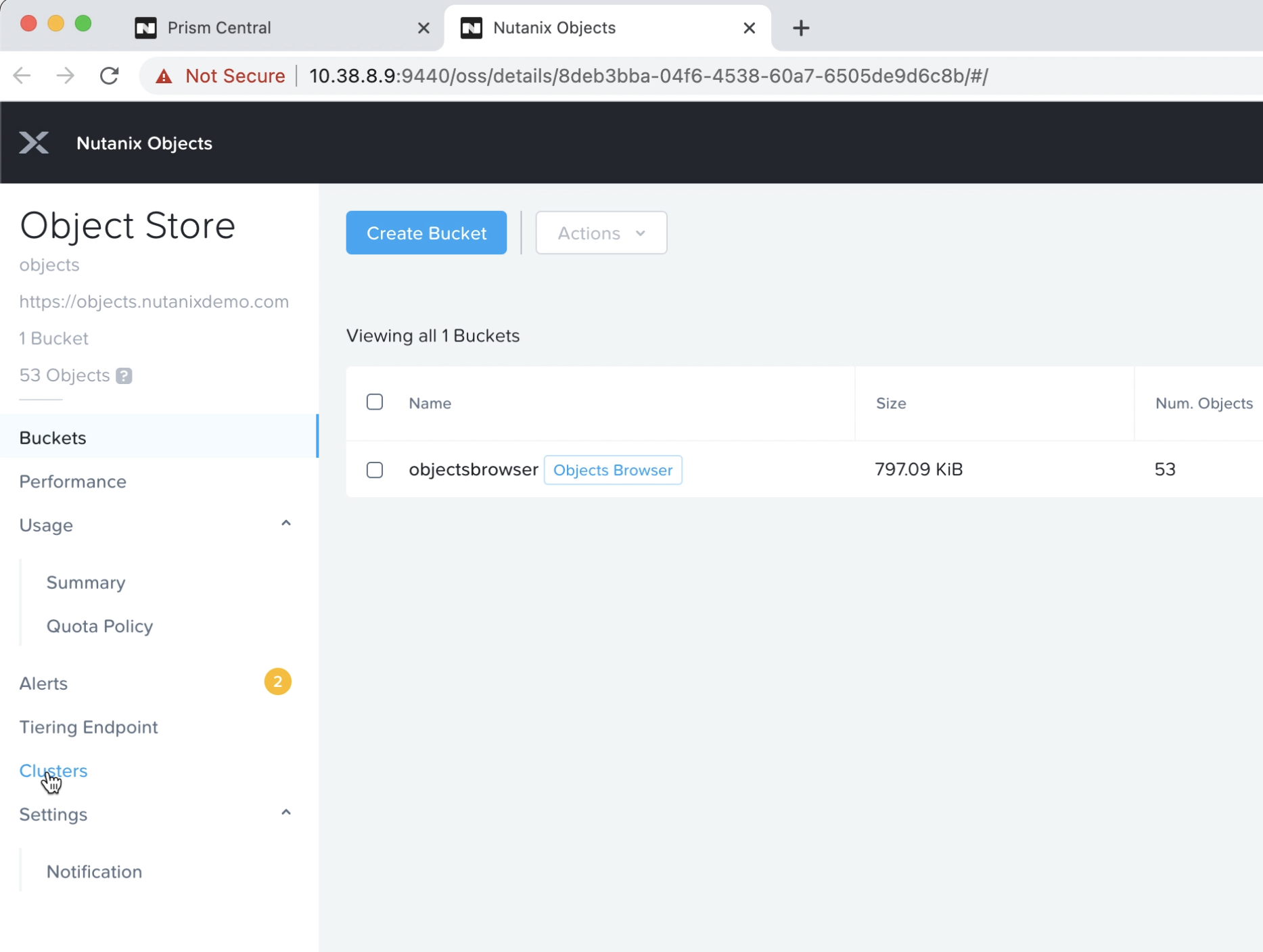
Task: Open the Objects Browser link
Action: pyautogui.click(x=612, y=470)
